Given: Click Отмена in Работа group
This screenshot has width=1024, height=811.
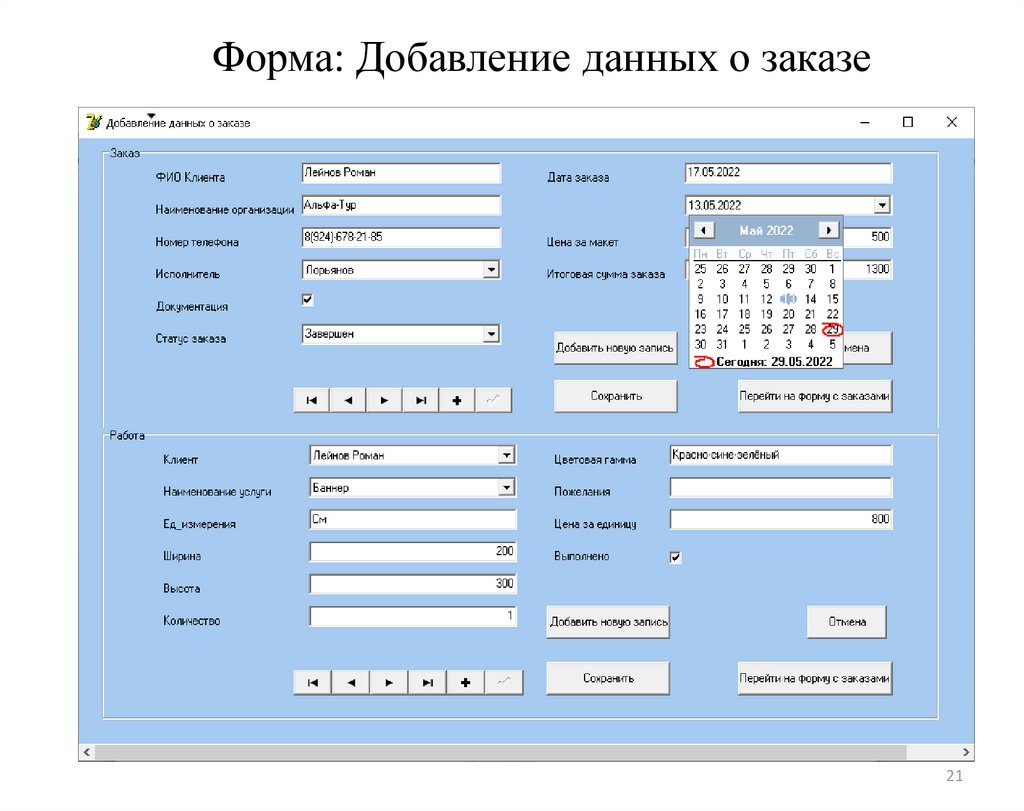Looking at the screenshot, I should point(847,622).
